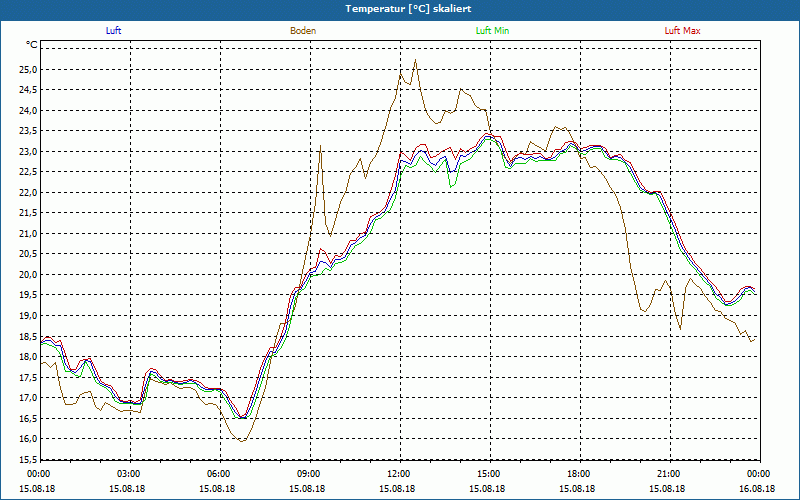Click the '06:00' time axis label

[217, 474]
